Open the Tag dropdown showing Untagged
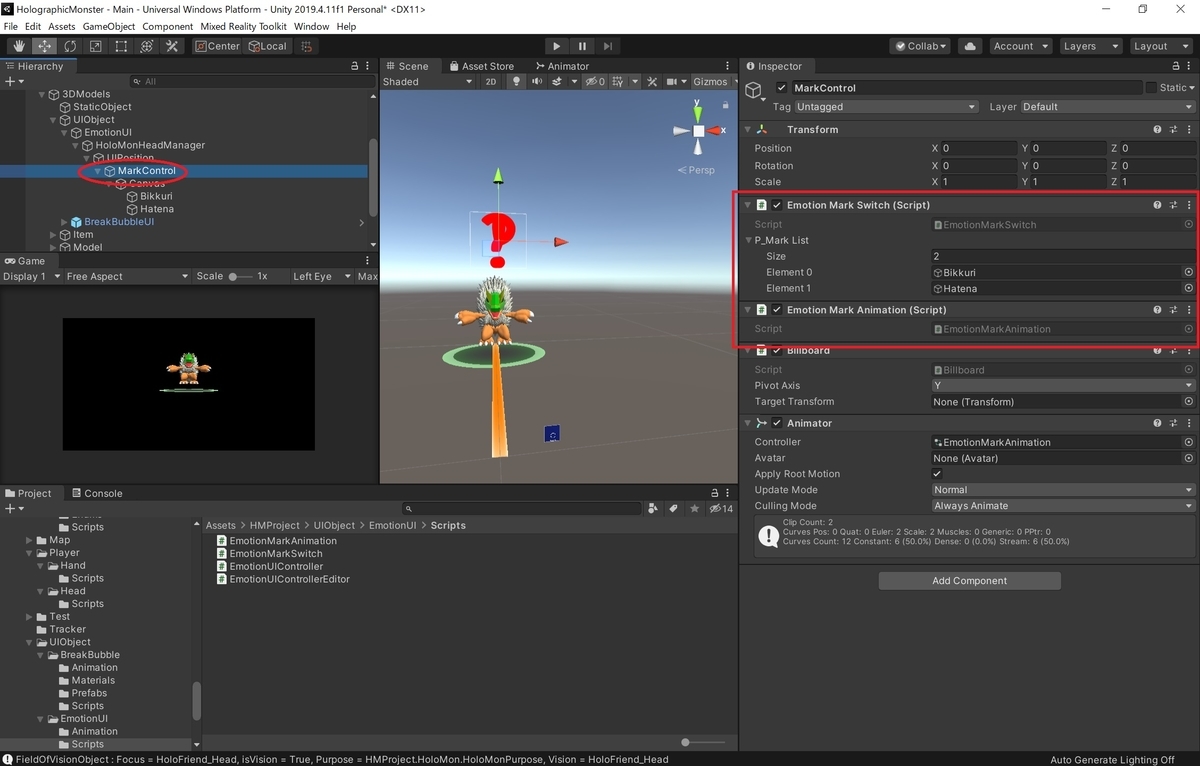 pos(887,107)
